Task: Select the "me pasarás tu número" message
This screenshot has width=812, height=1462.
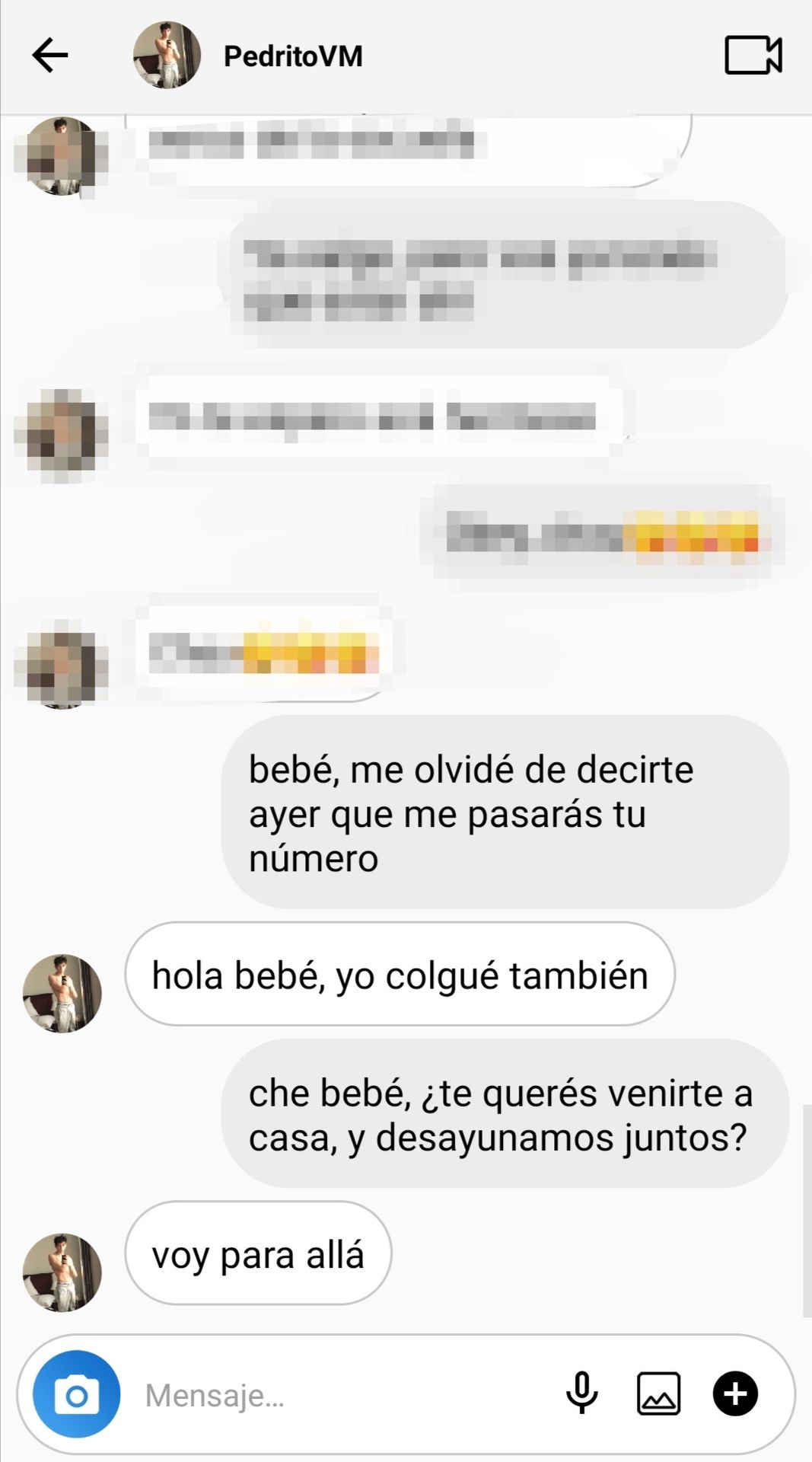Action: tap(505, 812)
